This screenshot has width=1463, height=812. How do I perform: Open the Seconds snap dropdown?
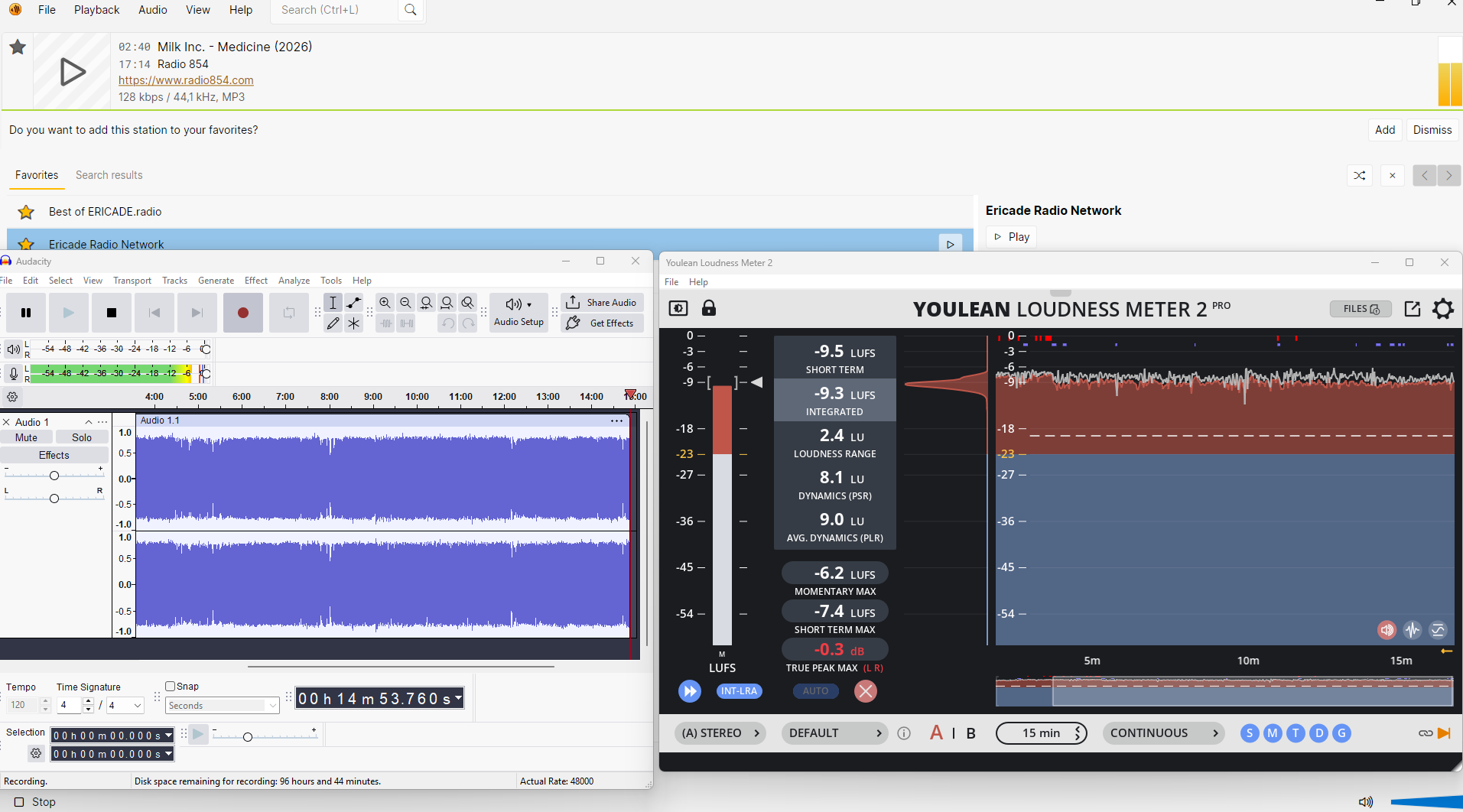[x=223, y=706]
